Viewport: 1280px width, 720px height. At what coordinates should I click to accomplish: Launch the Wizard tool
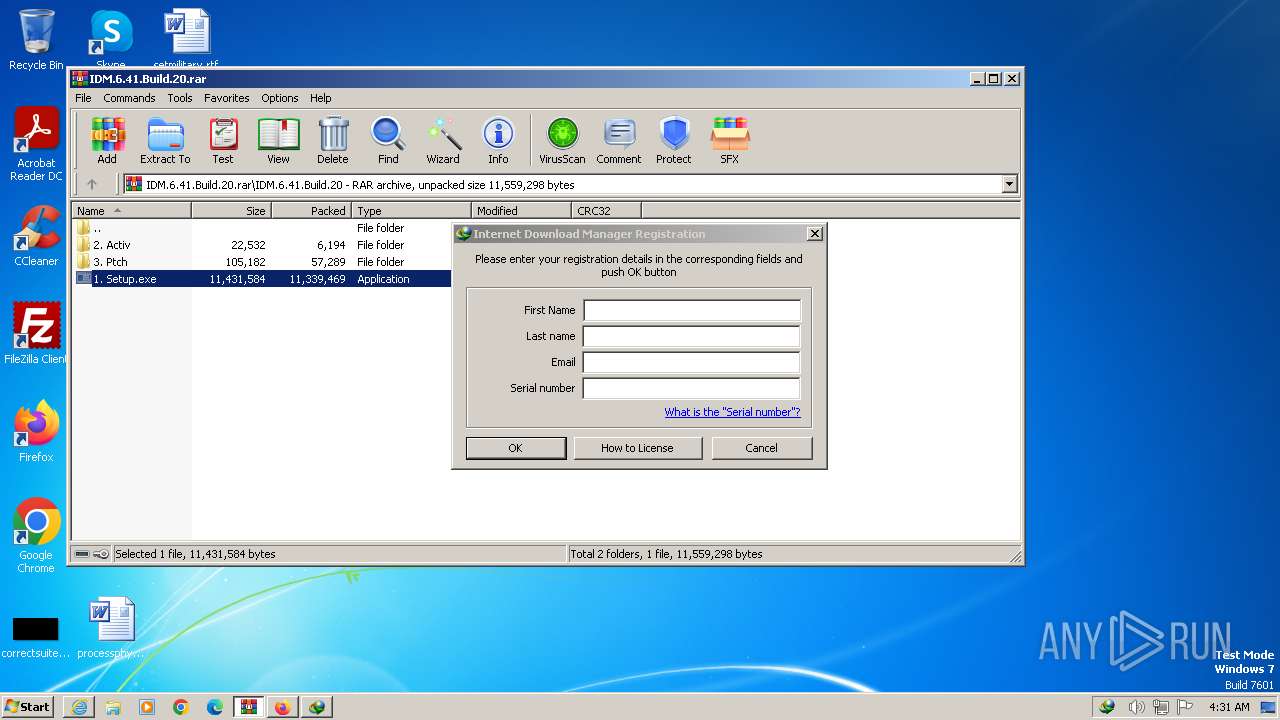[443, 141]
